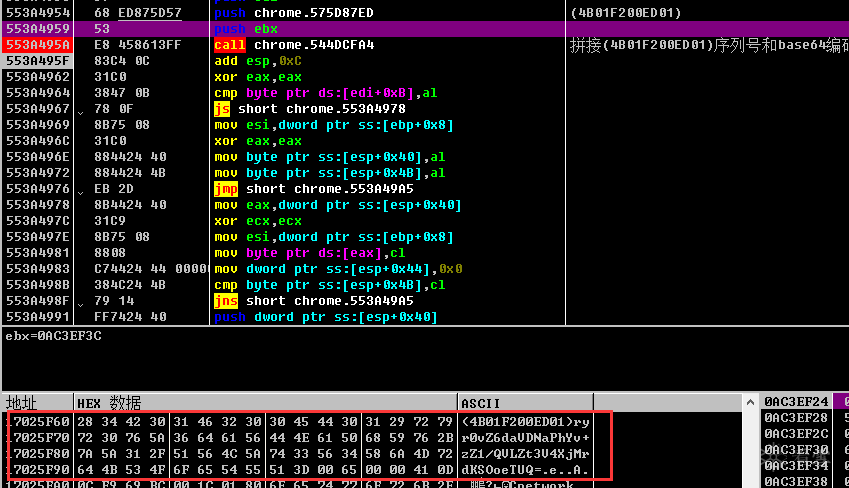Click 'mov dword ptr ss:[esp+0x44],0x0' instruction
849x488 pixels.
[x=338, y=269]
